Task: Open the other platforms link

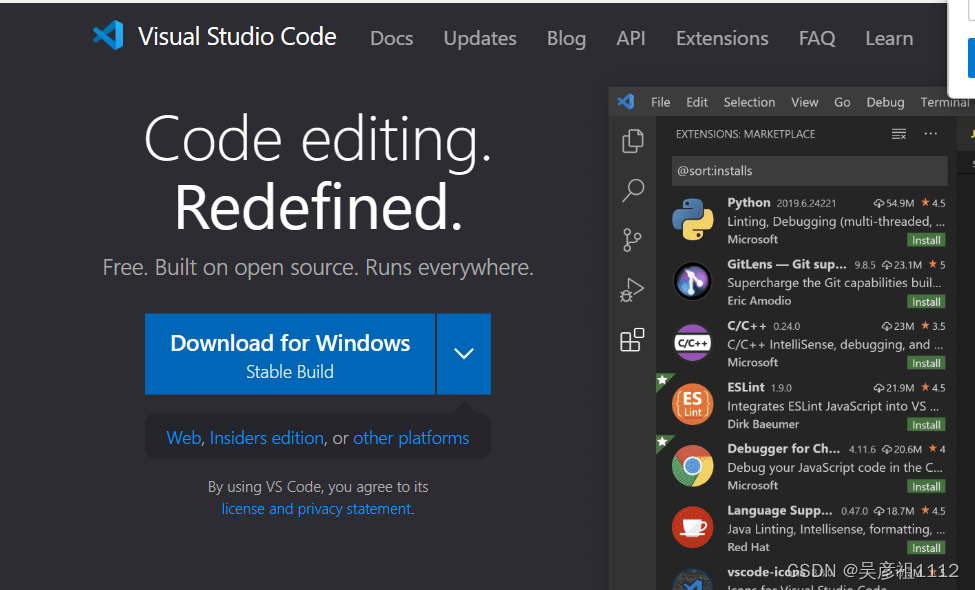Action: coord(411,438)
